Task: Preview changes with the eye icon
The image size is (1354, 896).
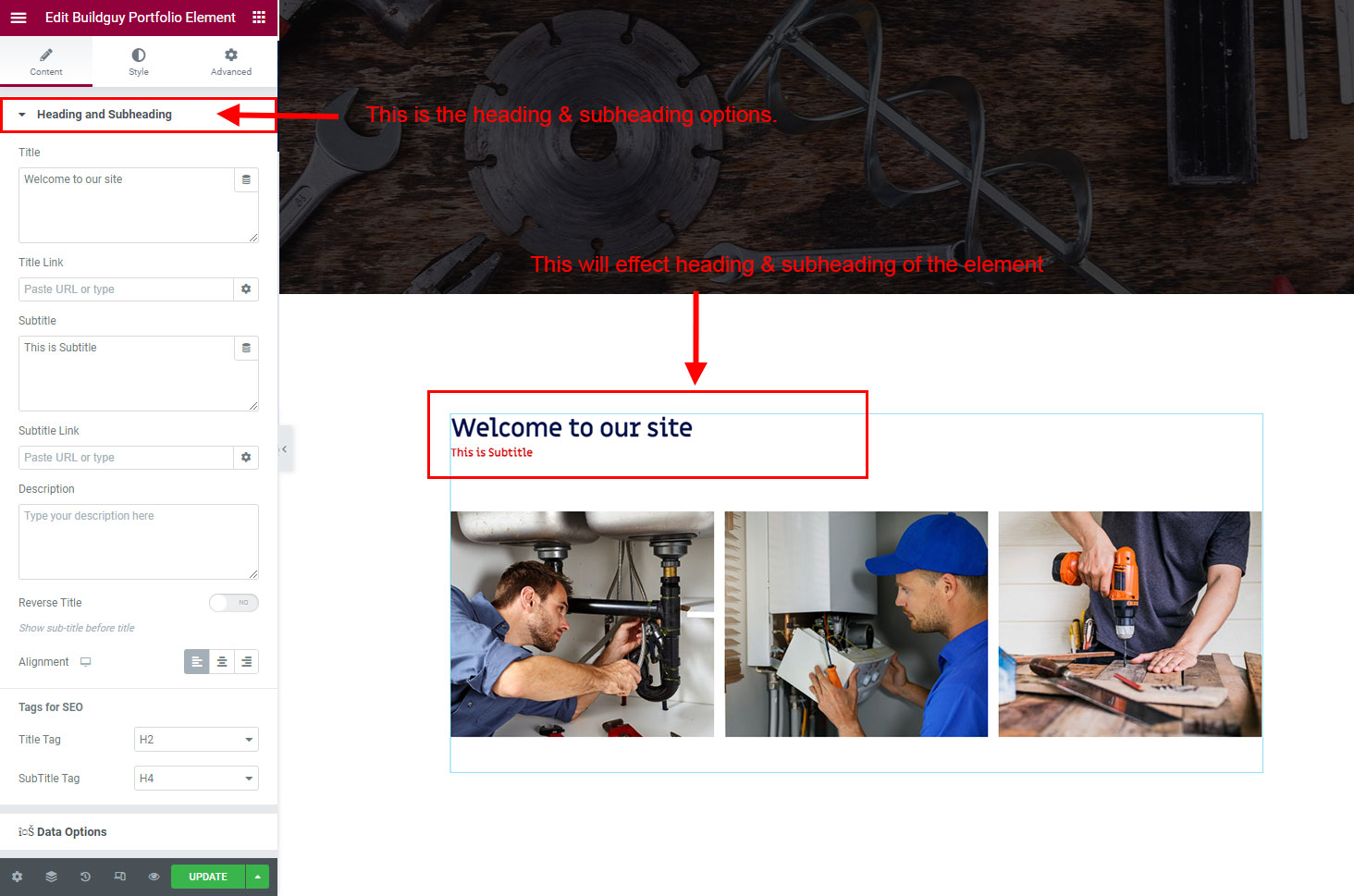Action: [154, 877]
